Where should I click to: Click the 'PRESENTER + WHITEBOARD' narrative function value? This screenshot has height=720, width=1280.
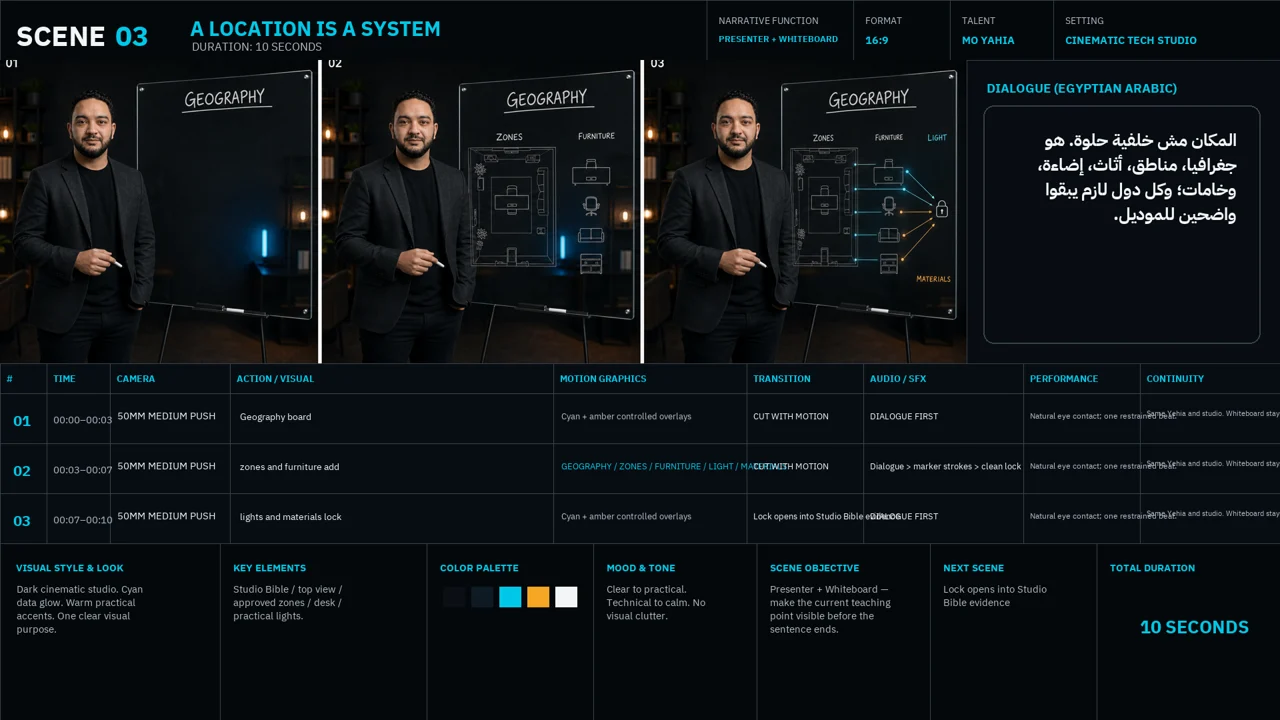click(x=778, y=40)
